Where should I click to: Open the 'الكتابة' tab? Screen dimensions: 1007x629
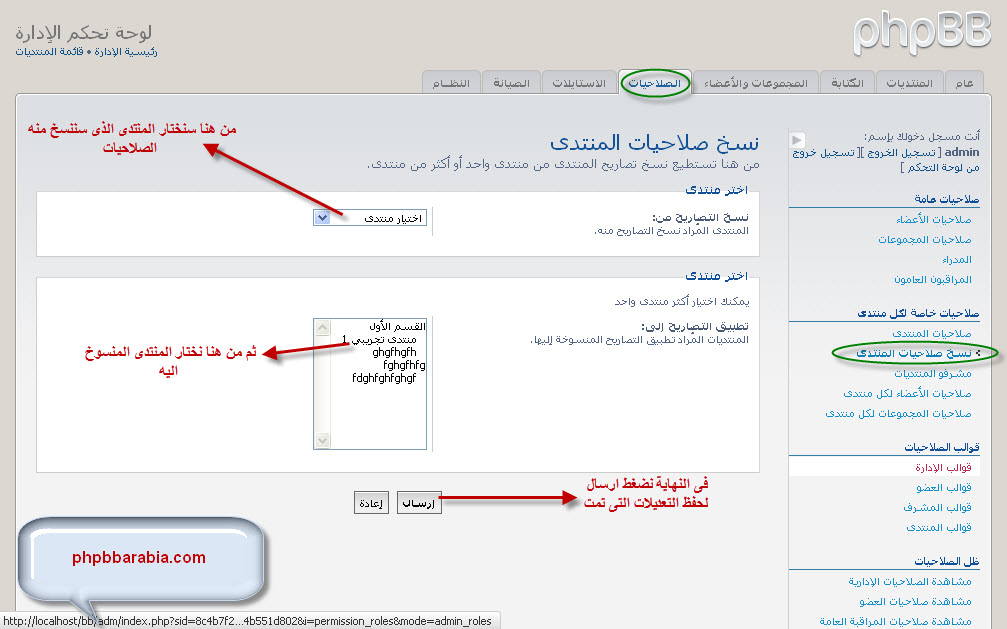click(x=847, y=83)
